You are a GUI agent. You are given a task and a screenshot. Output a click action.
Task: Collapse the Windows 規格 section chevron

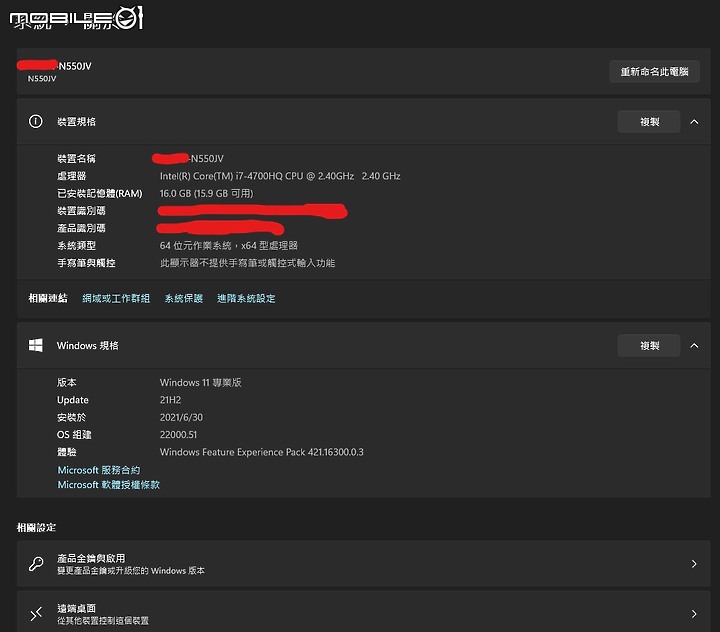tap(694, 345)
